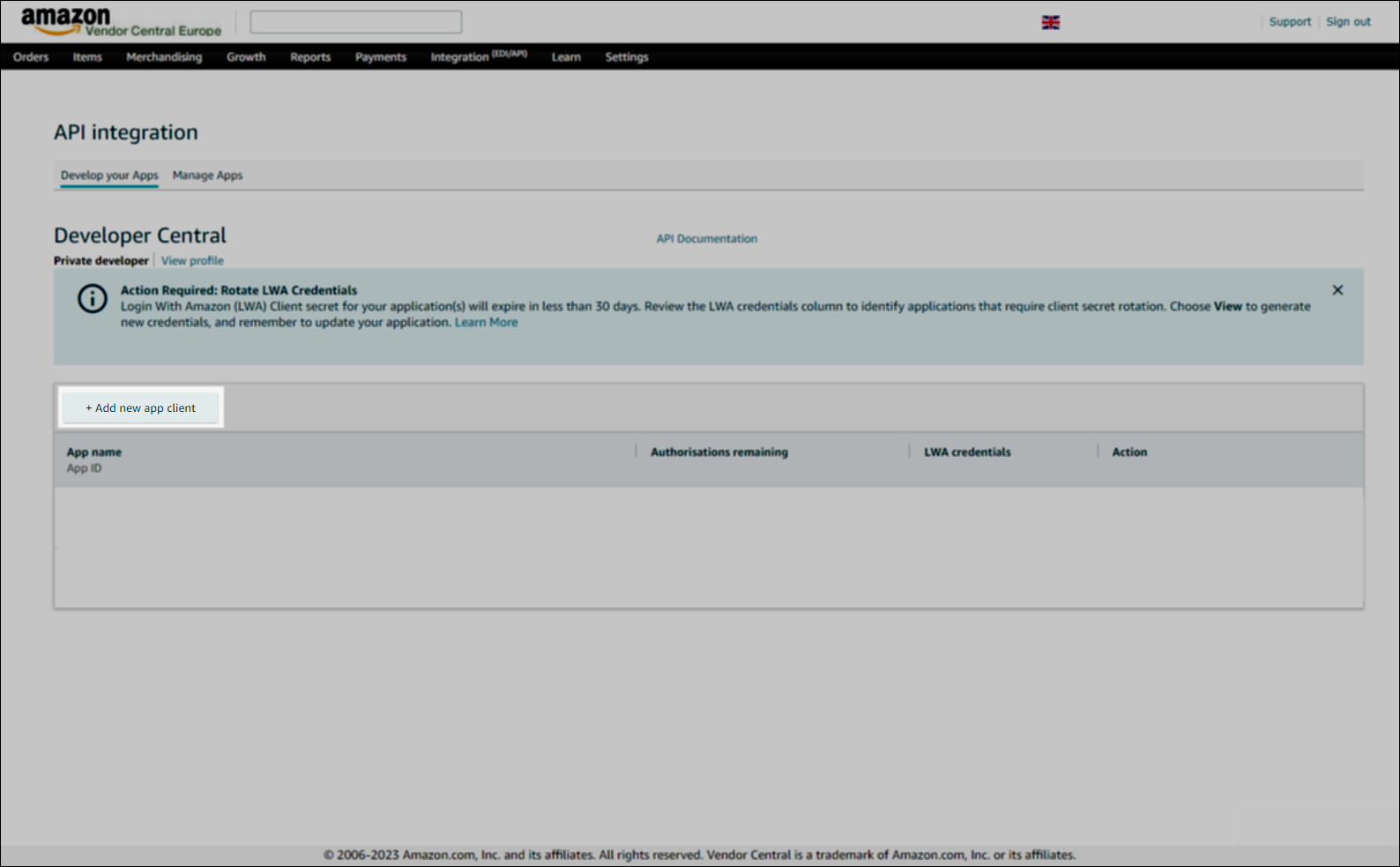Screen dimensions: 1400x867
Task: Open the Learn menu
Action: click(566, 57)
